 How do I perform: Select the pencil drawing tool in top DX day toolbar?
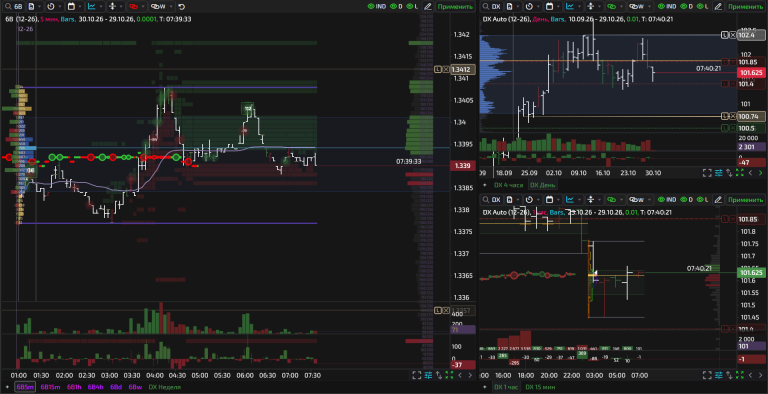point(719,7)
